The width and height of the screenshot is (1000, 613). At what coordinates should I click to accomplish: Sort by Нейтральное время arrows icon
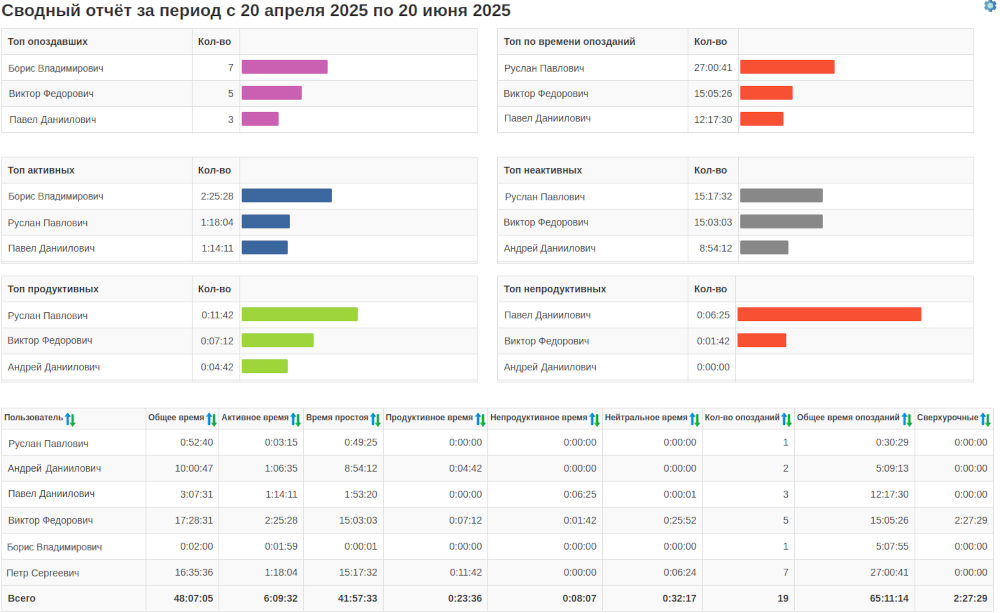pos(694,418)
